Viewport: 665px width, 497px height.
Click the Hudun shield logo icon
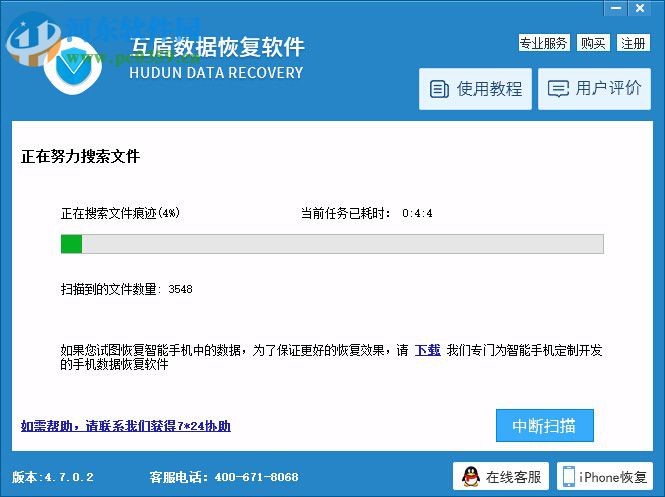coord(73,66)
